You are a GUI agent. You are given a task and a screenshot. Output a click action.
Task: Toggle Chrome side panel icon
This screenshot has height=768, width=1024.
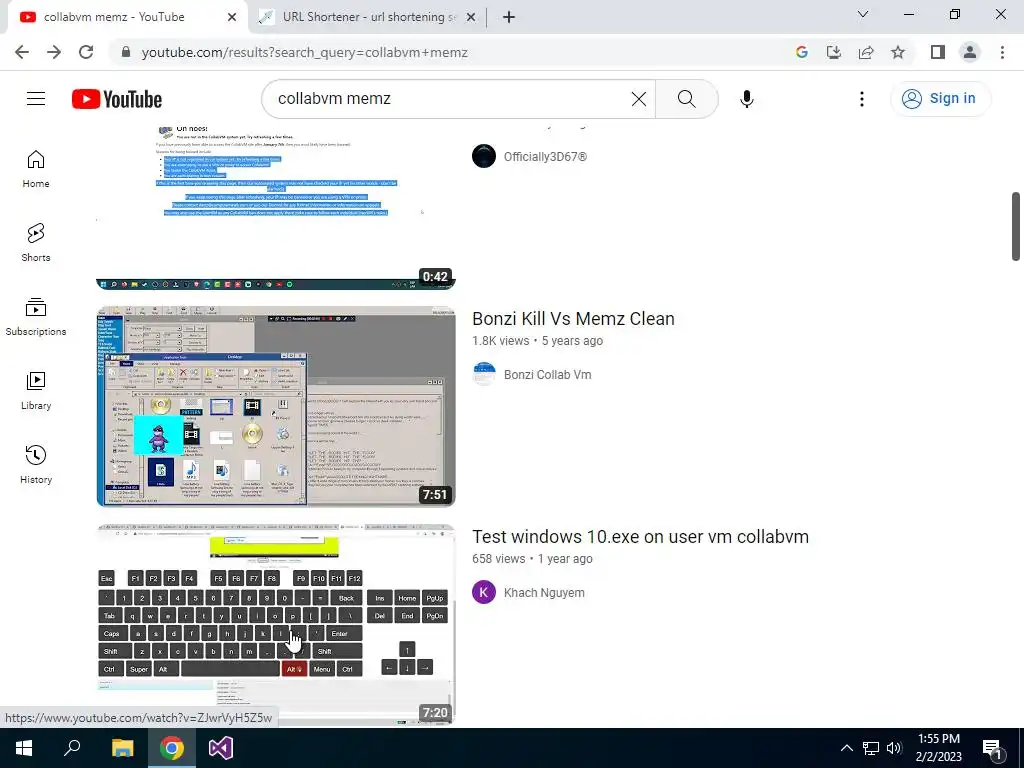(x=938, y=52)
